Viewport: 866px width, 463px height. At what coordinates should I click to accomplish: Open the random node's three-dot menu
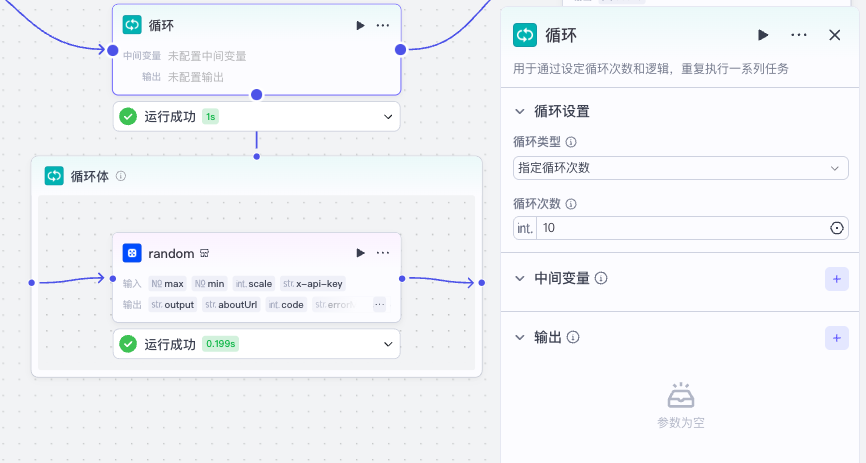point(383,253)
